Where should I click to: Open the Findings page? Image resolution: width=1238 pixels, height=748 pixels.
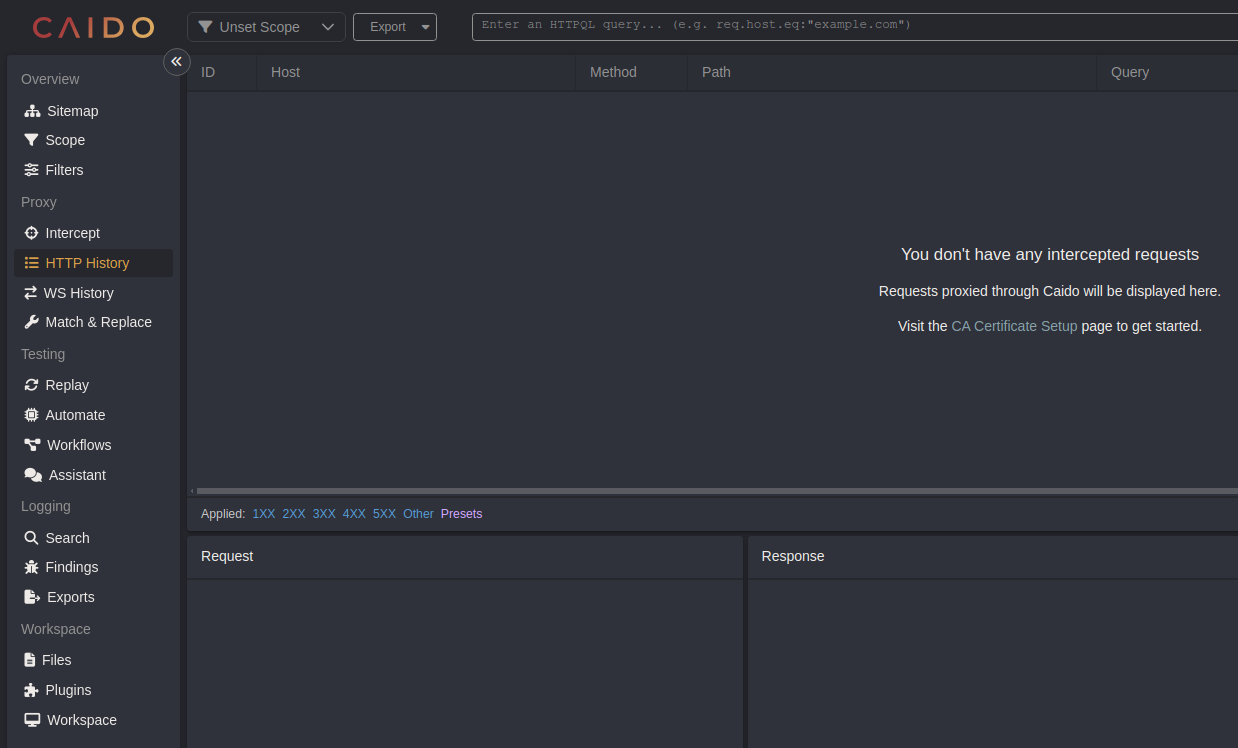(x=93, y=567)
